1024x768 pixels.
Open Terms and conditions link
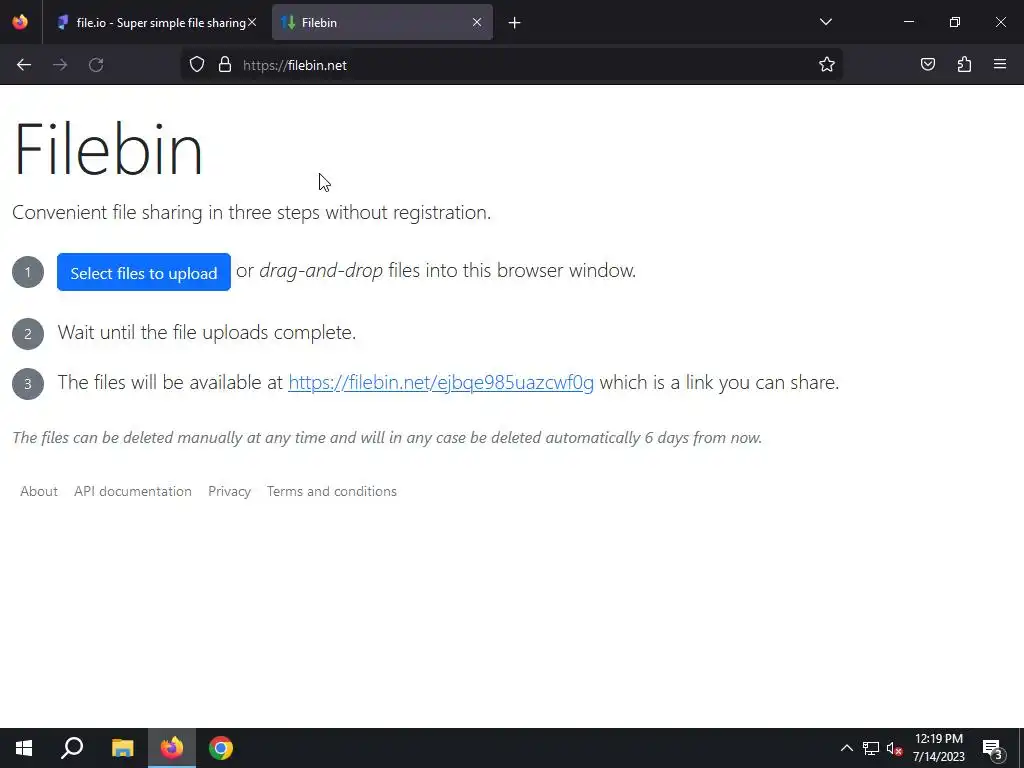pos(332,491)
